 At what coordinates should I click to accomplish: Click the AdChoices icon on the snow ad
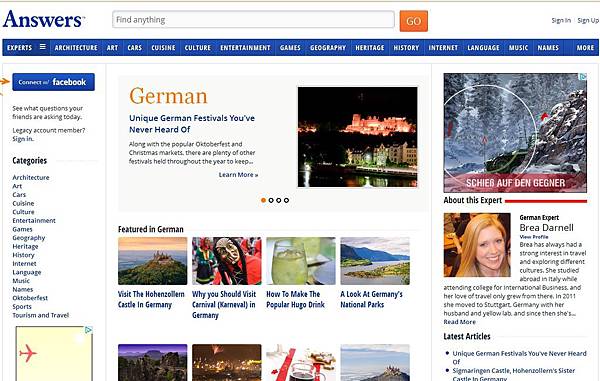(582, 77)
